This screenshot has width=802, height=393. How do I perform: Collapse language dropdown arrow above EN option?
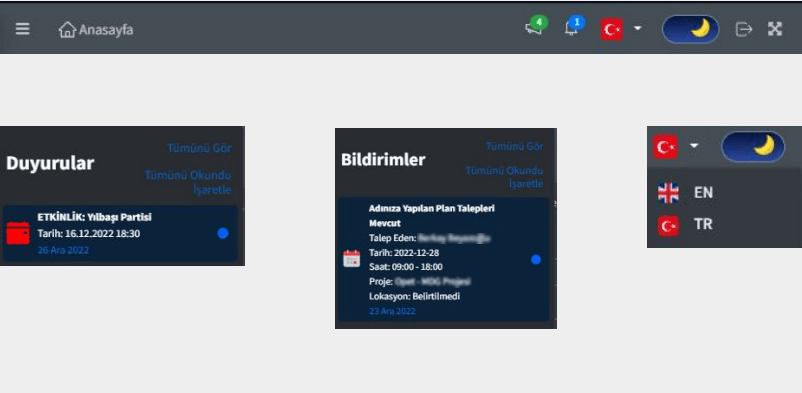click(x=694, y=146)
